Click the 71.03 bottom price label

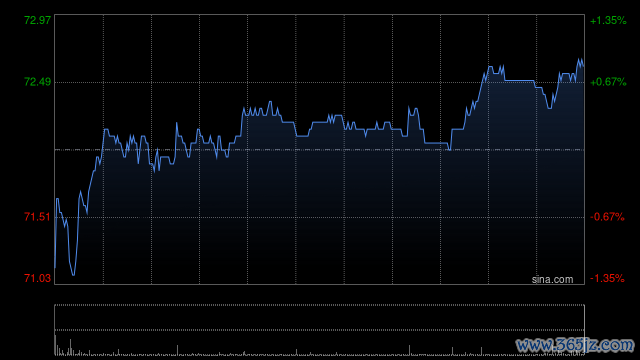click(38, 278)
